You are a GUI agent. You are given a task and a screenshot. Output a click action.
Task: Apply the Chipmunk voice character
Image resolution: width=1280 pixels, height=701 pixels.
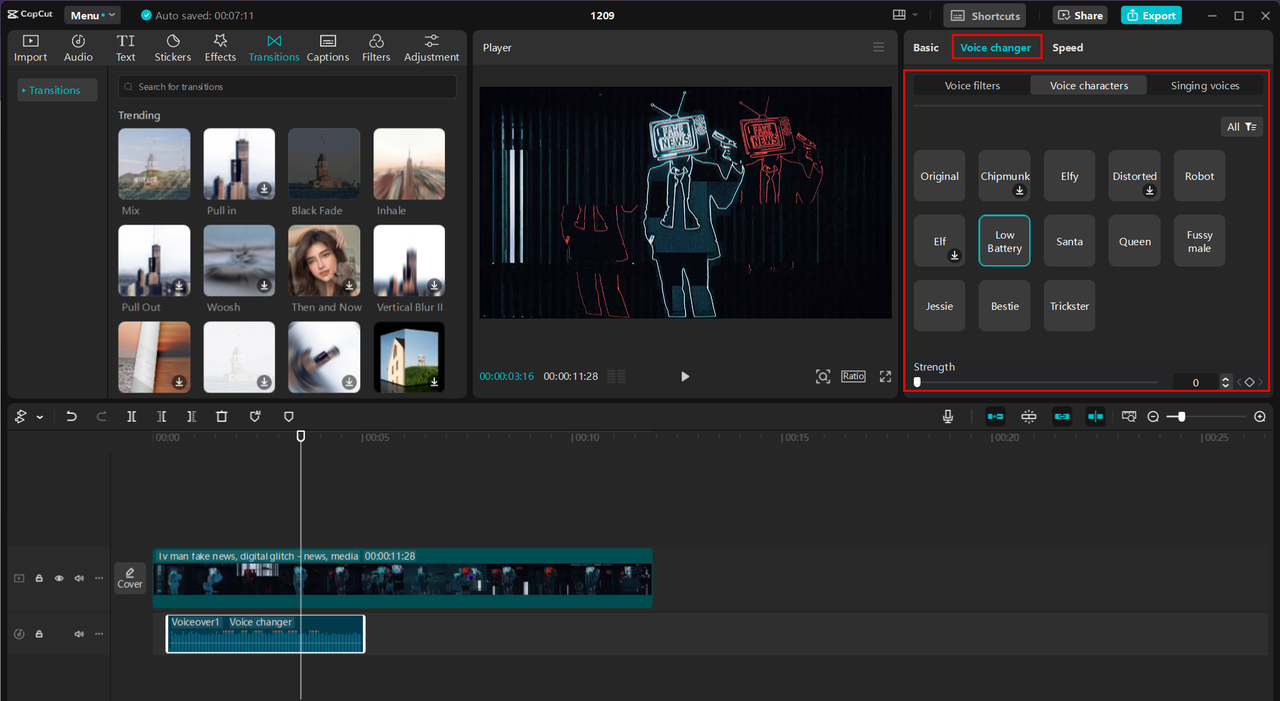[1005, 176]
